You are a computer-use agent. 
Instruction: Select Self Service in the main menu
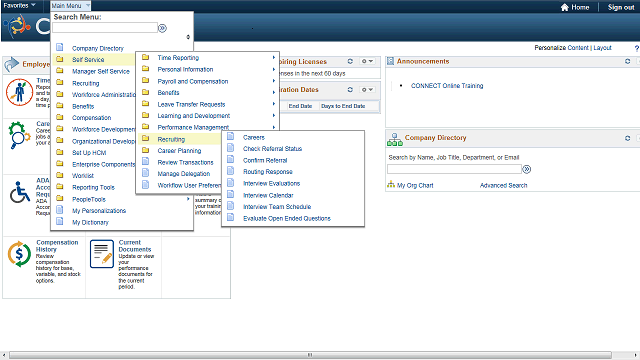tap(88, 60)
